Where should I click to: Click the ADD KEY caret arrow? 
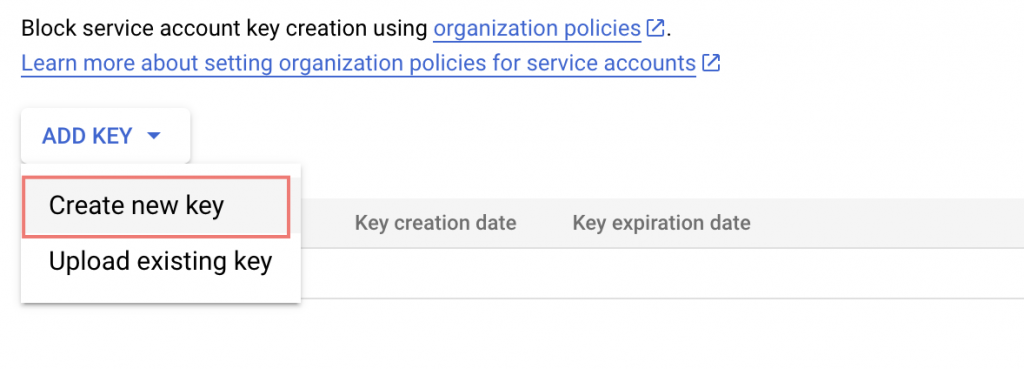[x=154, y=136]
